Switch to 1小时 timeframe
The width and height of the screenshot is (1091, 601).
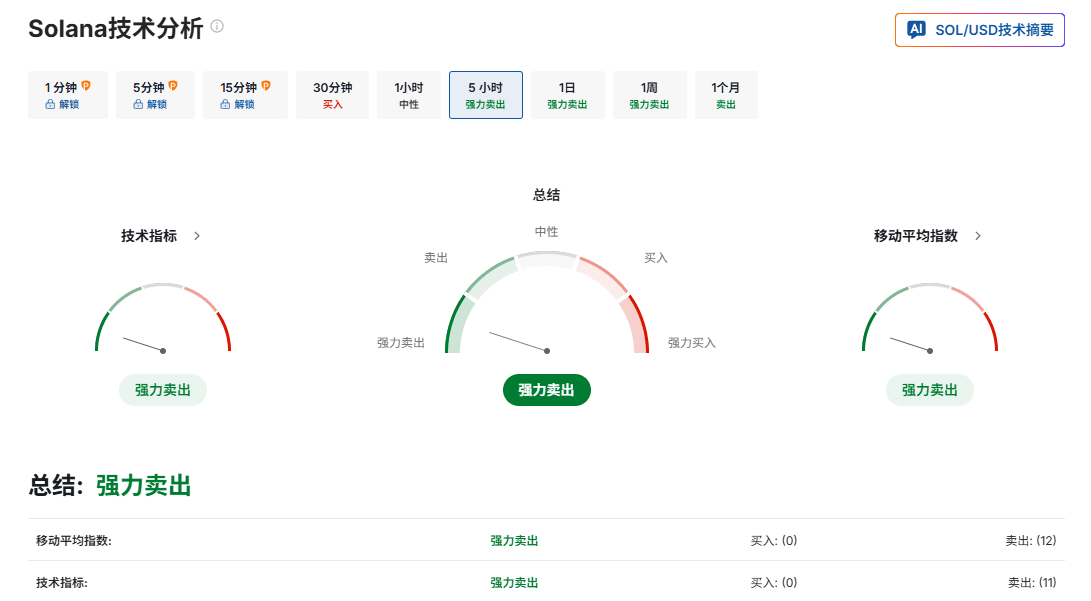[408, 95]
